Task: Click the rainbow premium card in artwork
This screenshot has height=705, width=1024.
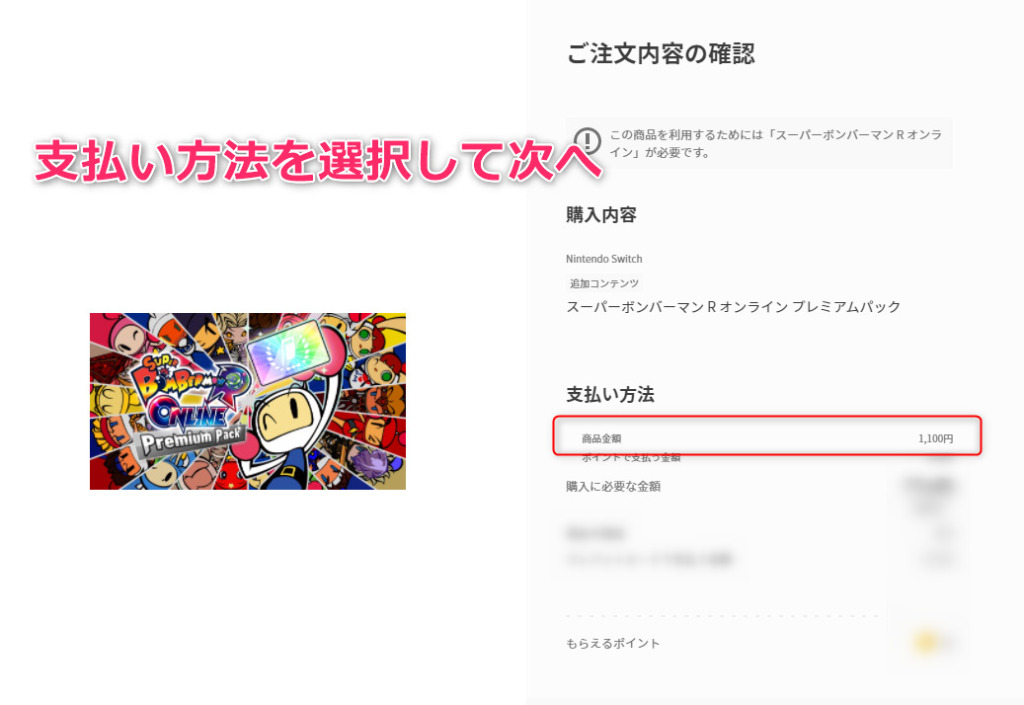Action: tap(285, 351)
